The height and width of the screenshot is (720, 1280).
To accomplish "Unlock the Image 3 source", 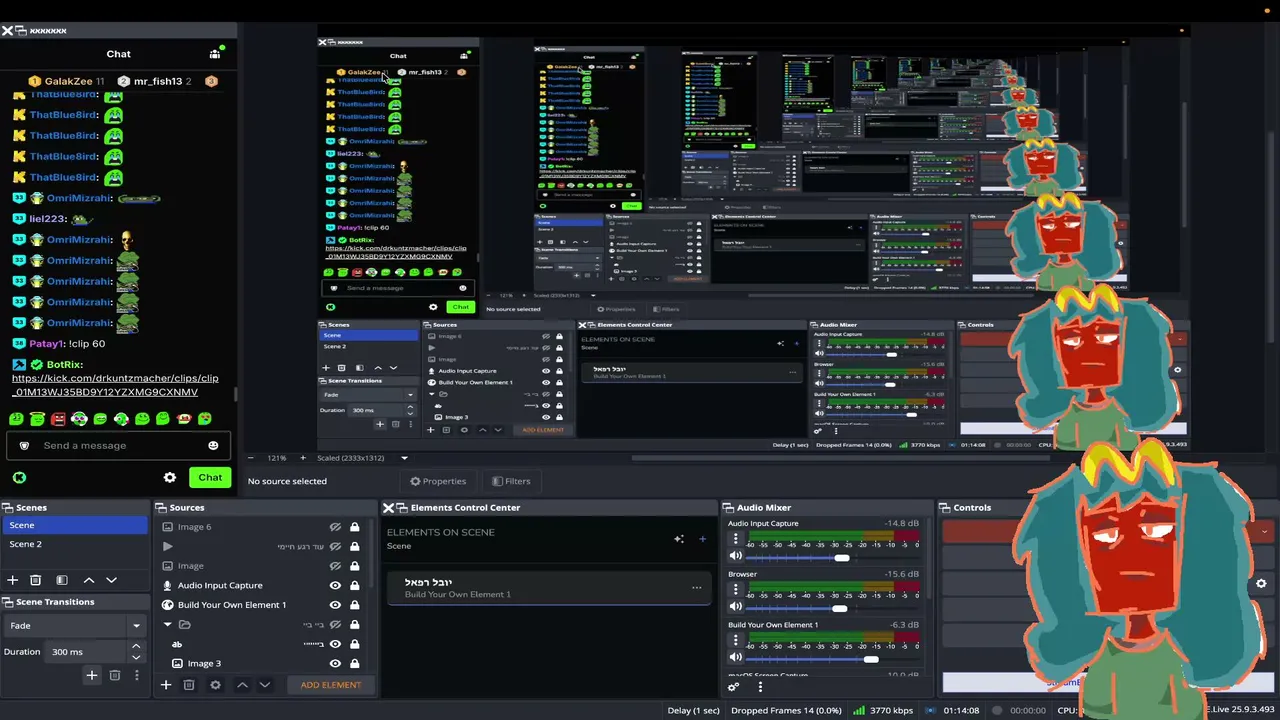I will click(x=354, y=663).
